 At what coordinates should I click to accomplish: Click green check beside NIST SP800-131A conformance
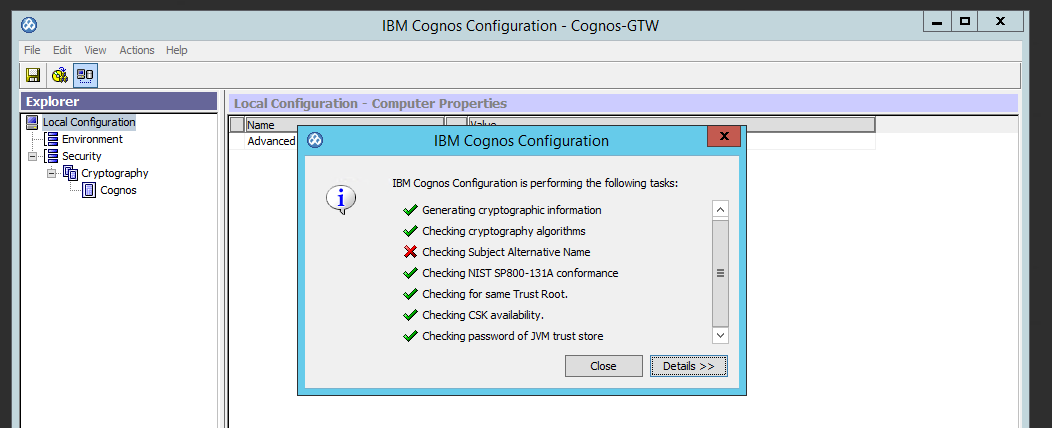click(x=411, y=273)
